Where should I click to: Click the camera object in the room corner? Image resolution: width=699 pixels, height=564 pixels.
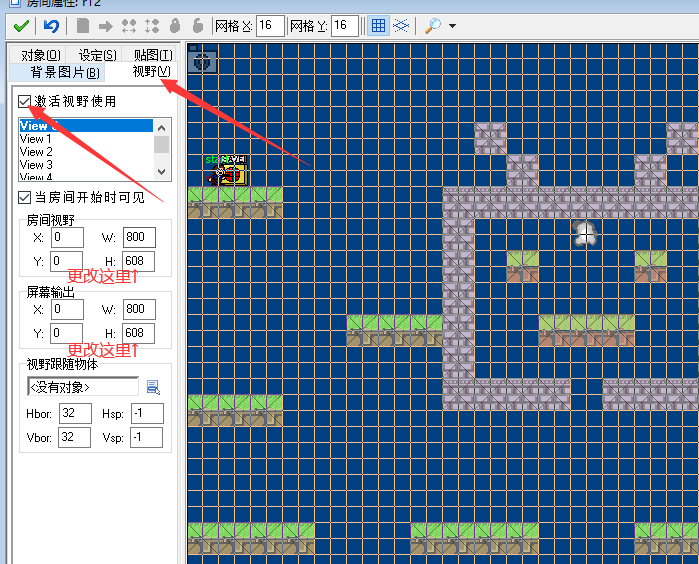point(202,60)
